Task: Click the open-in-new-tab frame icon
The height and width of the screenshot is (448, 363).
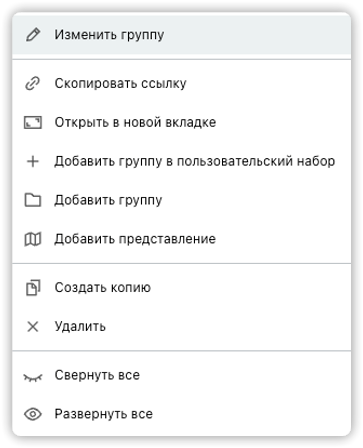Action: pyautogui.click(x=33, y=122)
